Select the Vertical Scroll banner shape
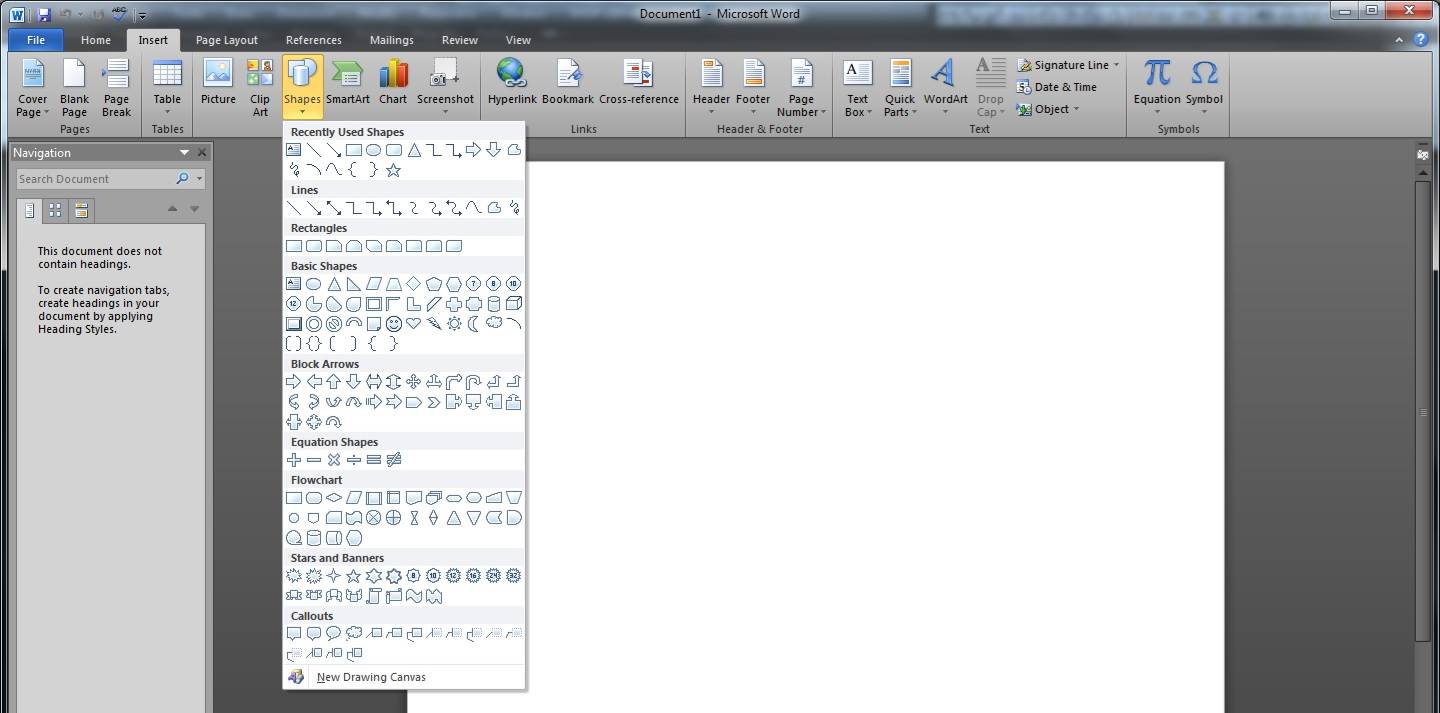Viewport: 1440px width, 713px height. 374,596
